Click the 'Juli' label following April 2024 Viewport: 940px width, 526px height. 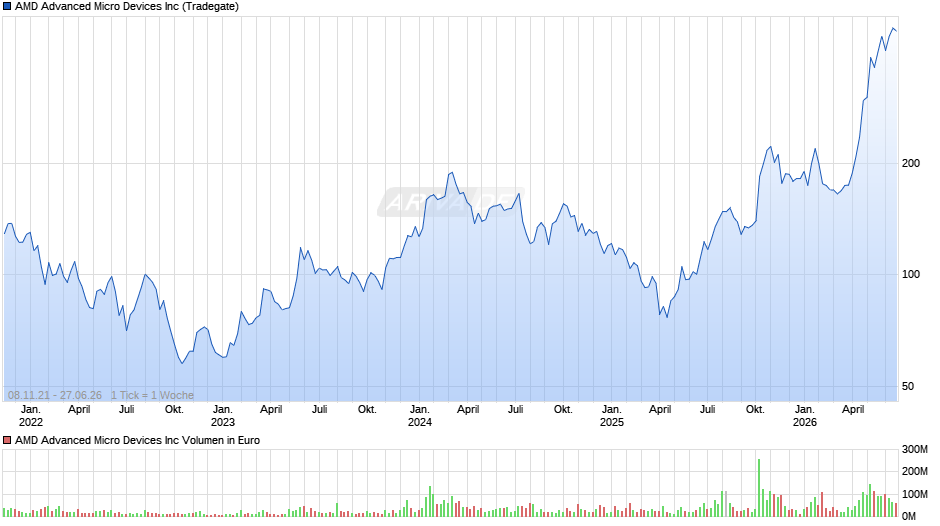tap(516, 410)
